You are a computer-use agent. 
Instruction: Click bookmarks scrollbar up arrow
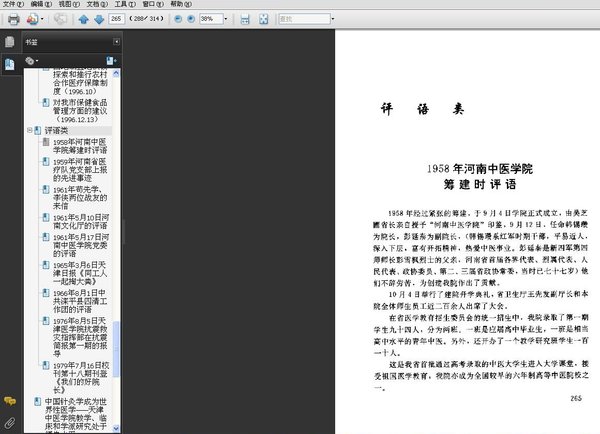[116, 73]
